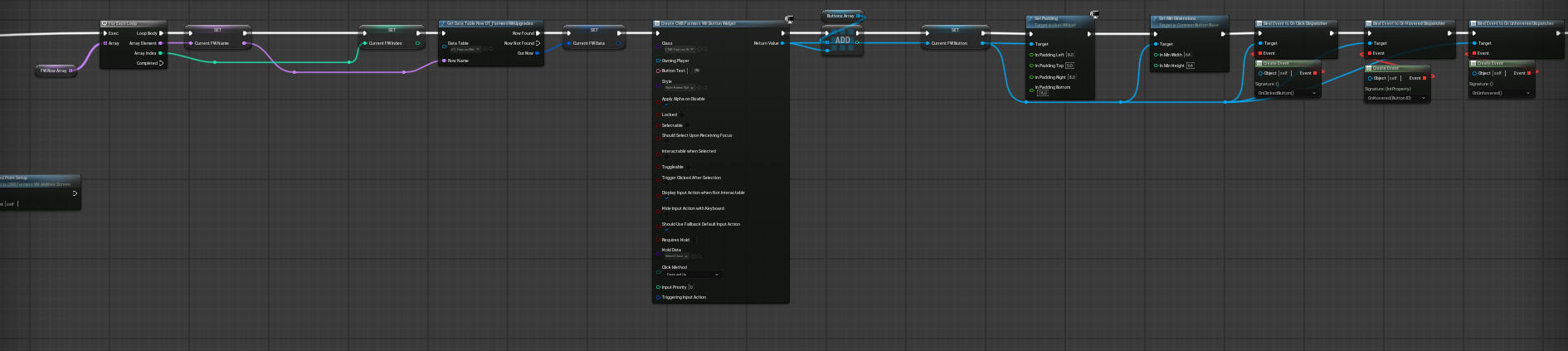Click the red Event pin on Bind On Click node
This screenshot has height=351, width=1568.
1262,53
